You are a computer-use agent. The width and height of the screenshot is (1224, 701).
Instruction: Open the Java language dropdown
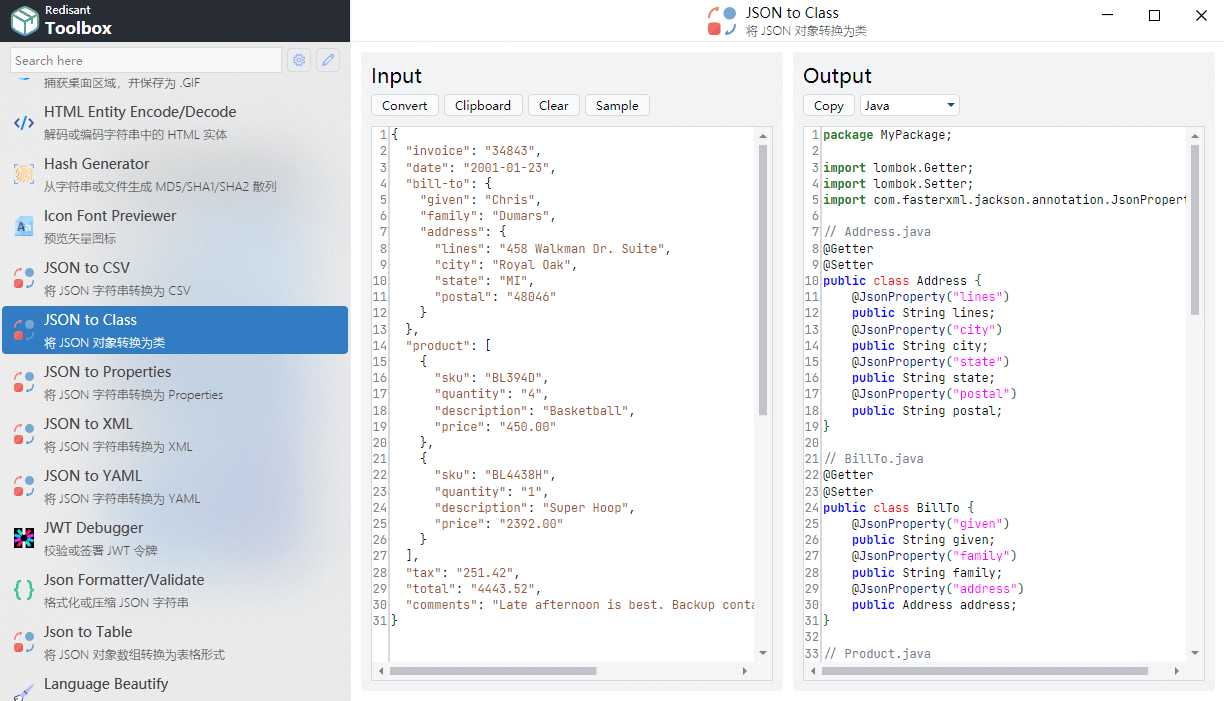click(x=909, y=105)
